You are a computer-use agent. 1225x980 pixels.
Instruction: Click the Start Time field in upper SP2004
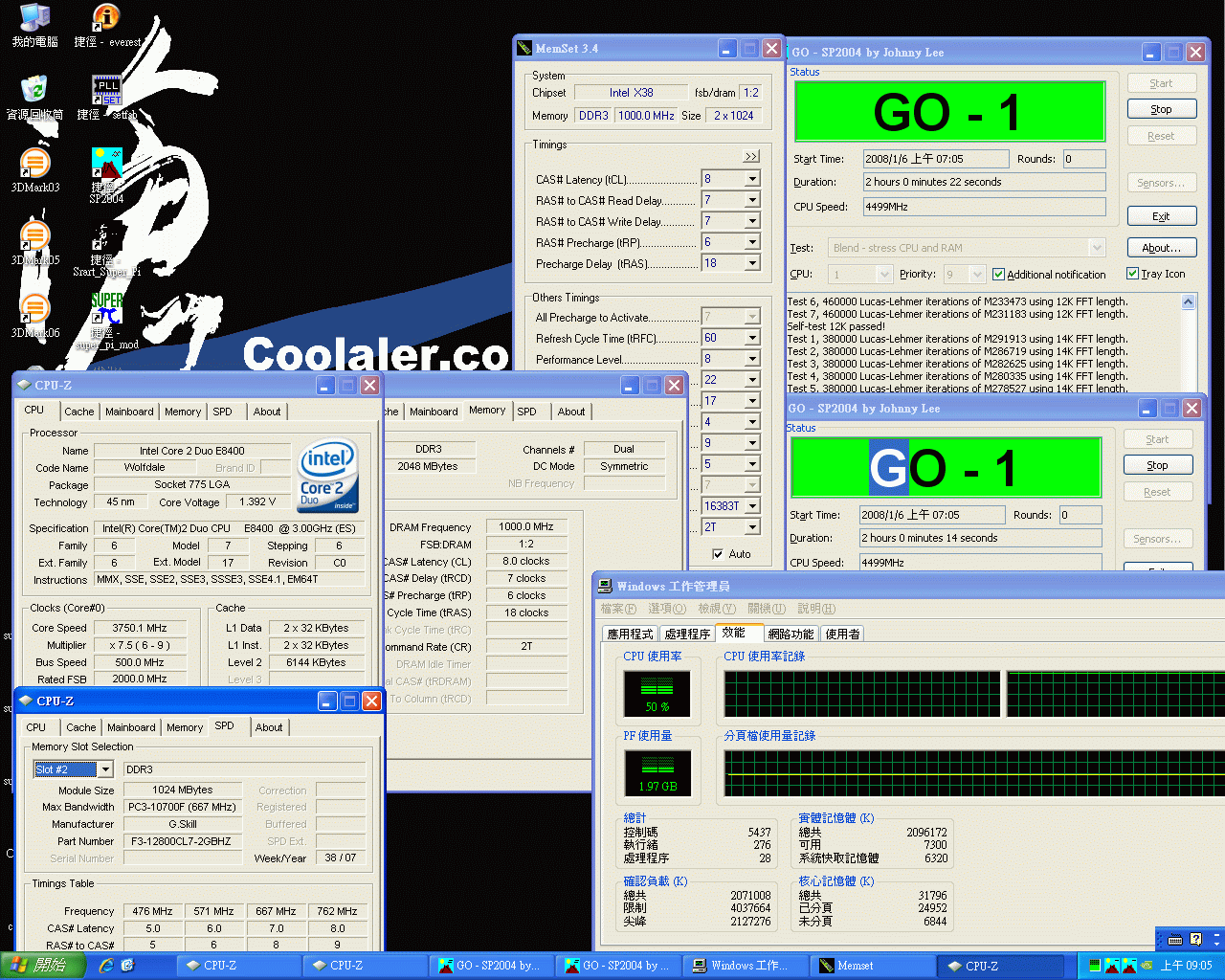(x=935, y=159)
